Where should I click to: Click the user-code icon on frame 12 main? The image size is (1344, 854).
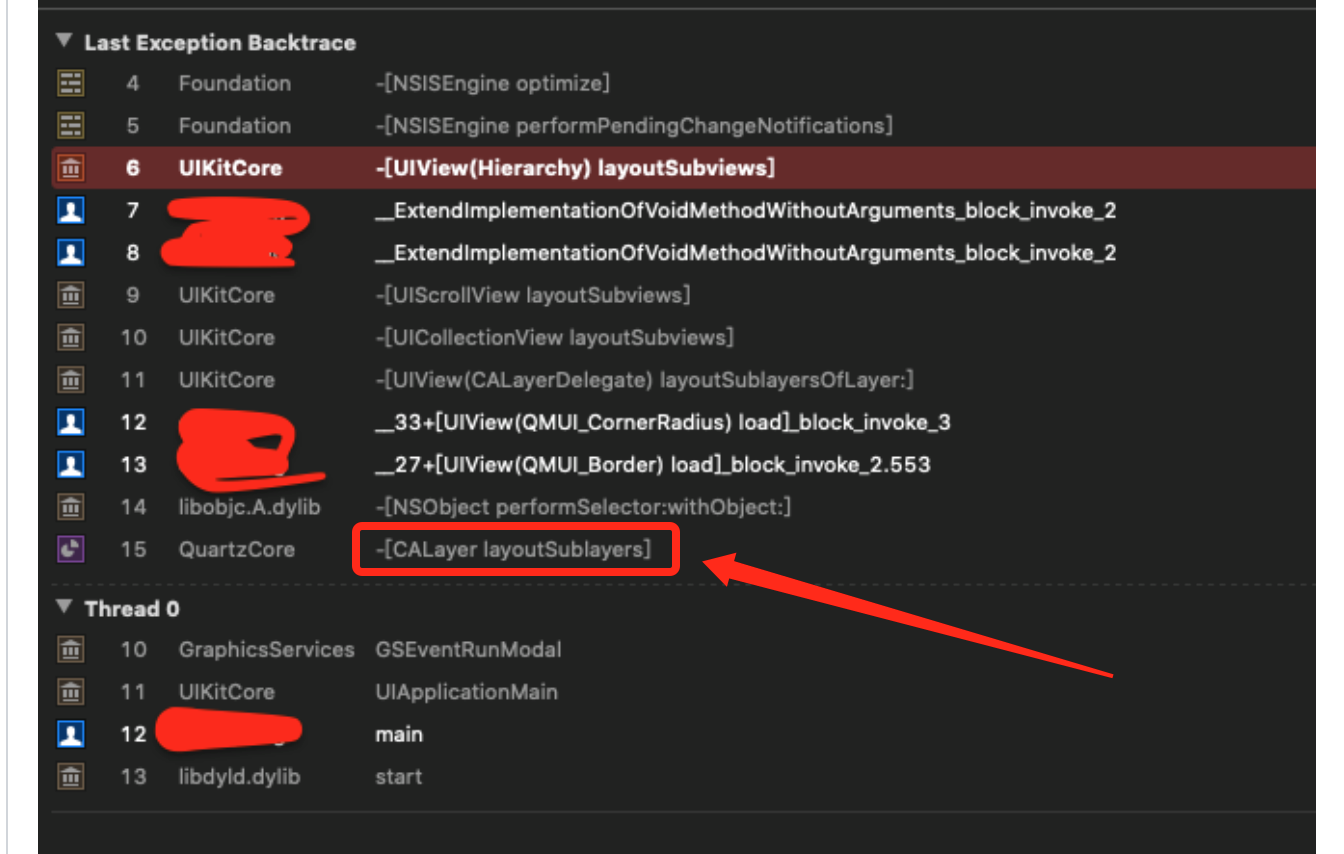click(70, 733)
